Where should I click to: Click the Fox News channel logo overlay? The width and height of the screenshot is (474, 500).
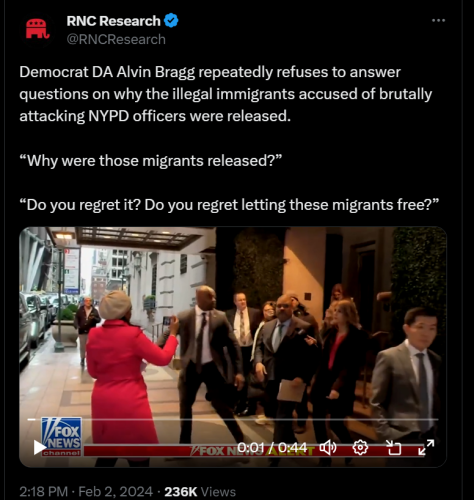coord(61,436)
